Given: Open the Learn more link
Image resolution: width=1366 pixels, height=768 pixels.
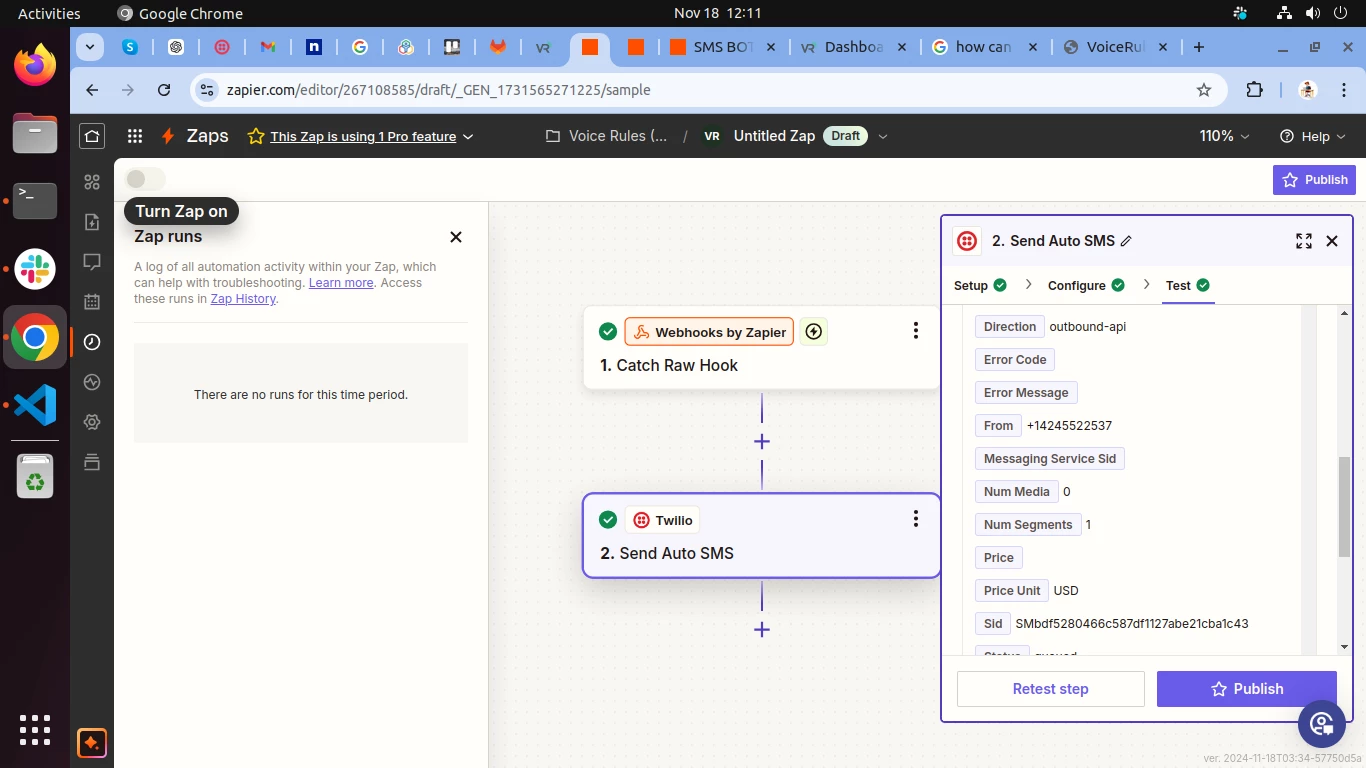Looking at the screenshot, I should click(x=341, y=283).
